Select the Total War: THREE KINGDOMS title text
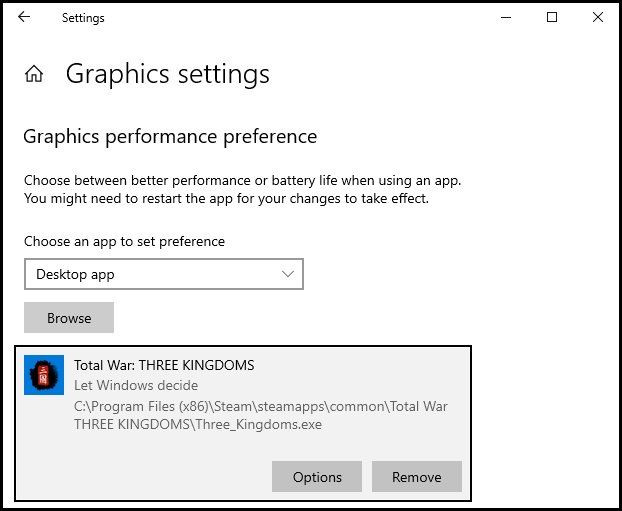This screenshot has width=622, height=511. click(164, 365)
